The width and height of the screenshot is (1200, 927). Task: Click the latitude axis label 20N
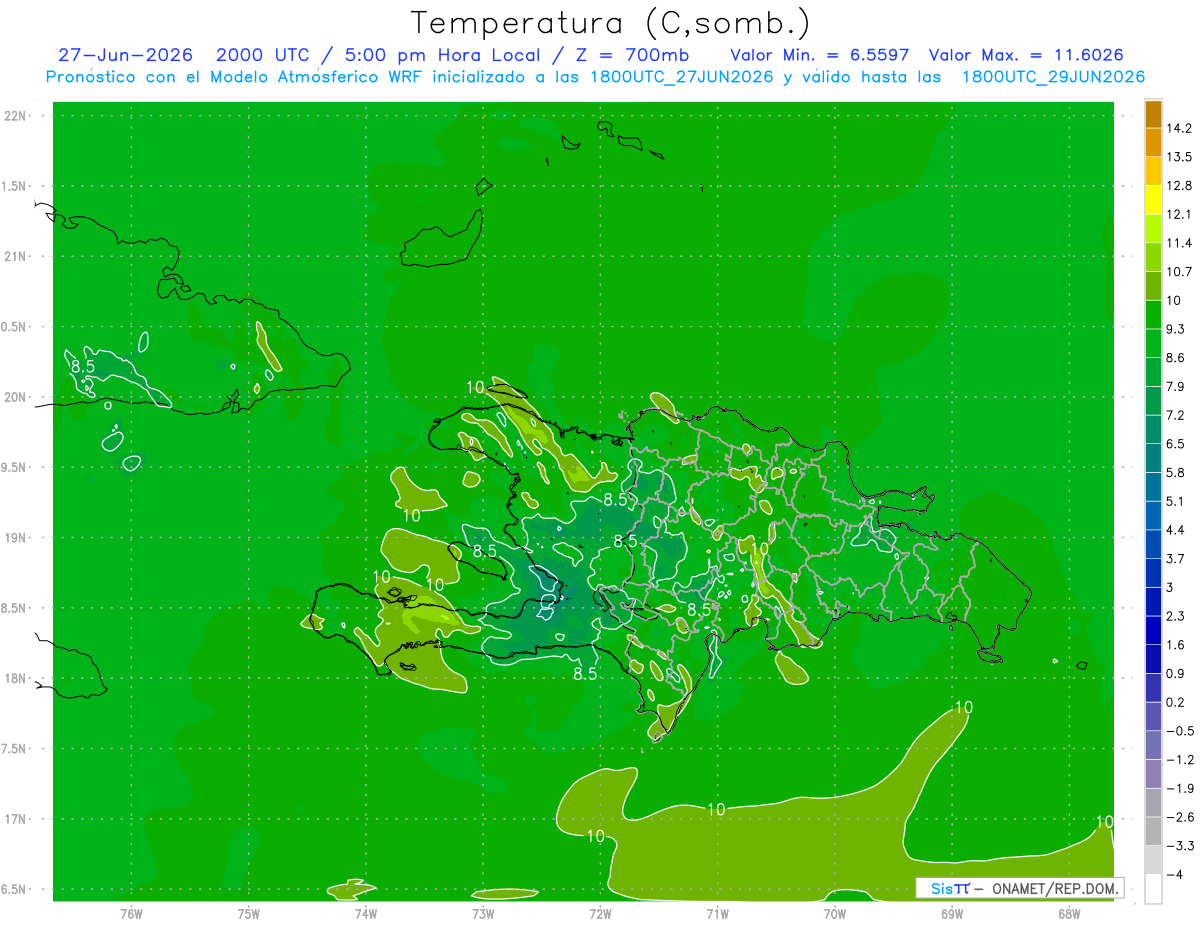click(16, 397)
